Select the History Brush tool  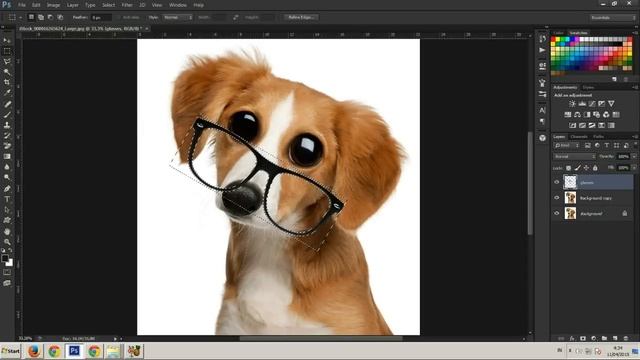tap(7, 136)
